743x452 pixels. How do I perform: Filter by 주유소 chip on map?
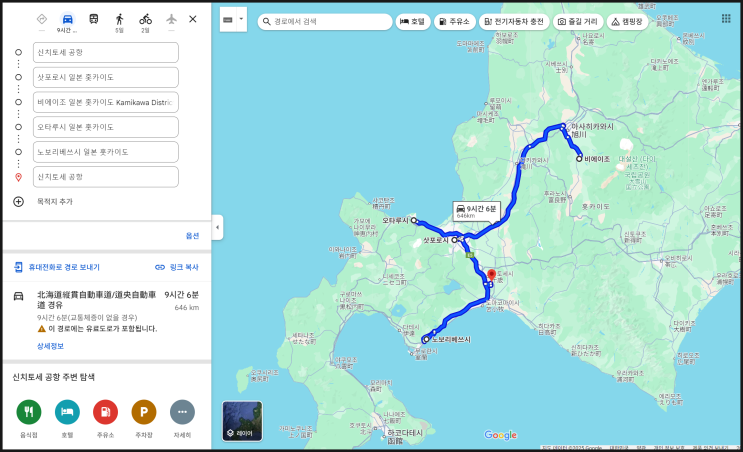pyautogui.click(x=454, y=21)
